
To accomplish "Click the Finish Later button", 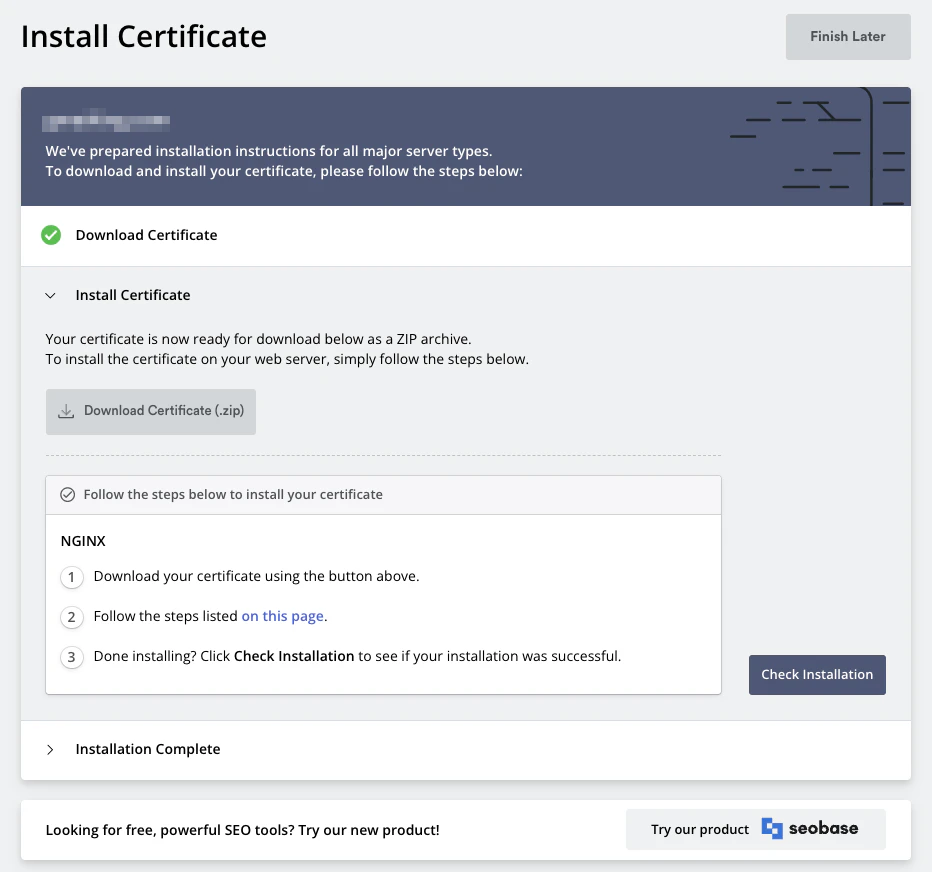I will [848, 36].
